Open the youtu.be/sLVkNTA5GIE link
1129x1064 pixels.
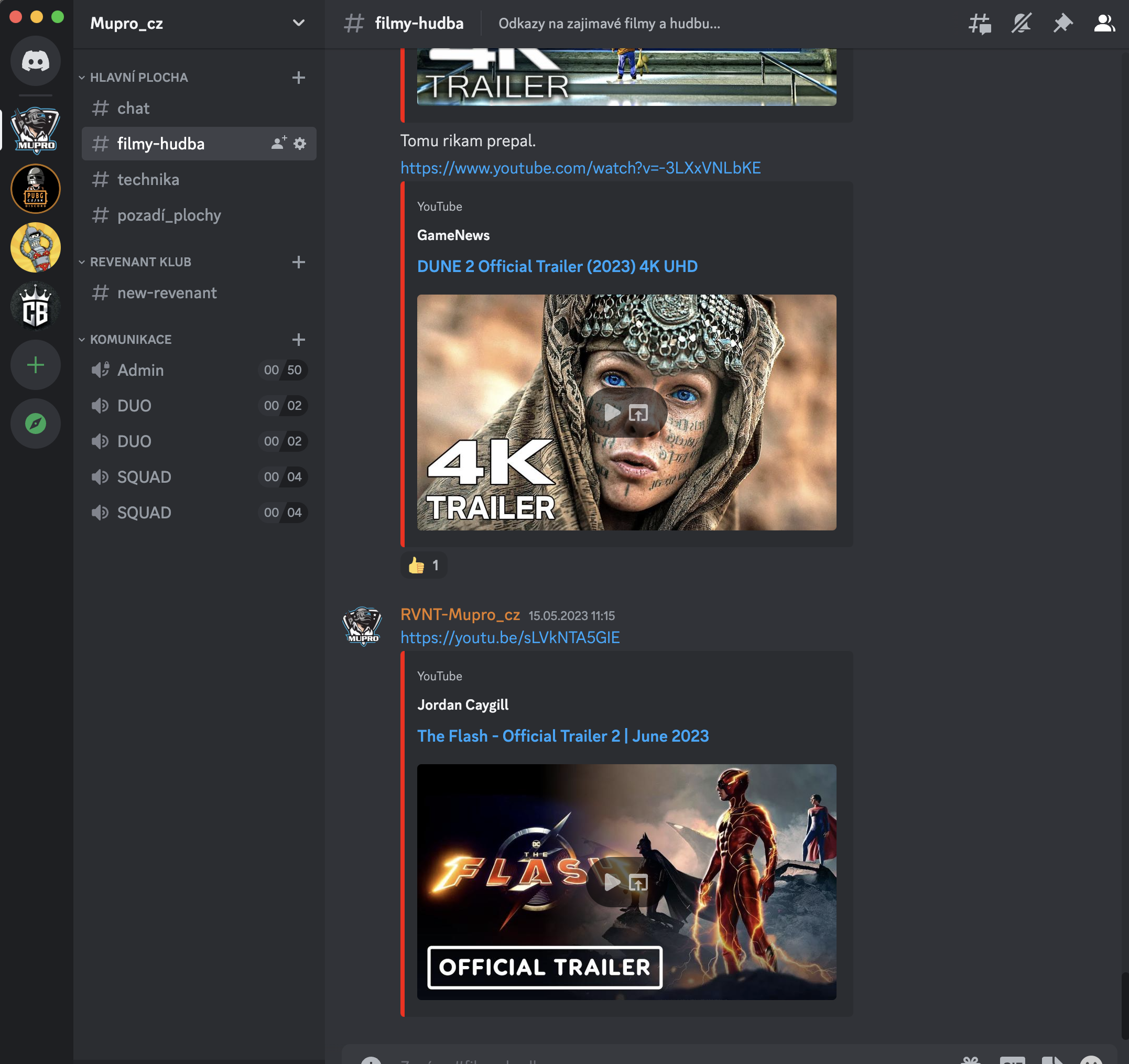click(x=510, y=637)
